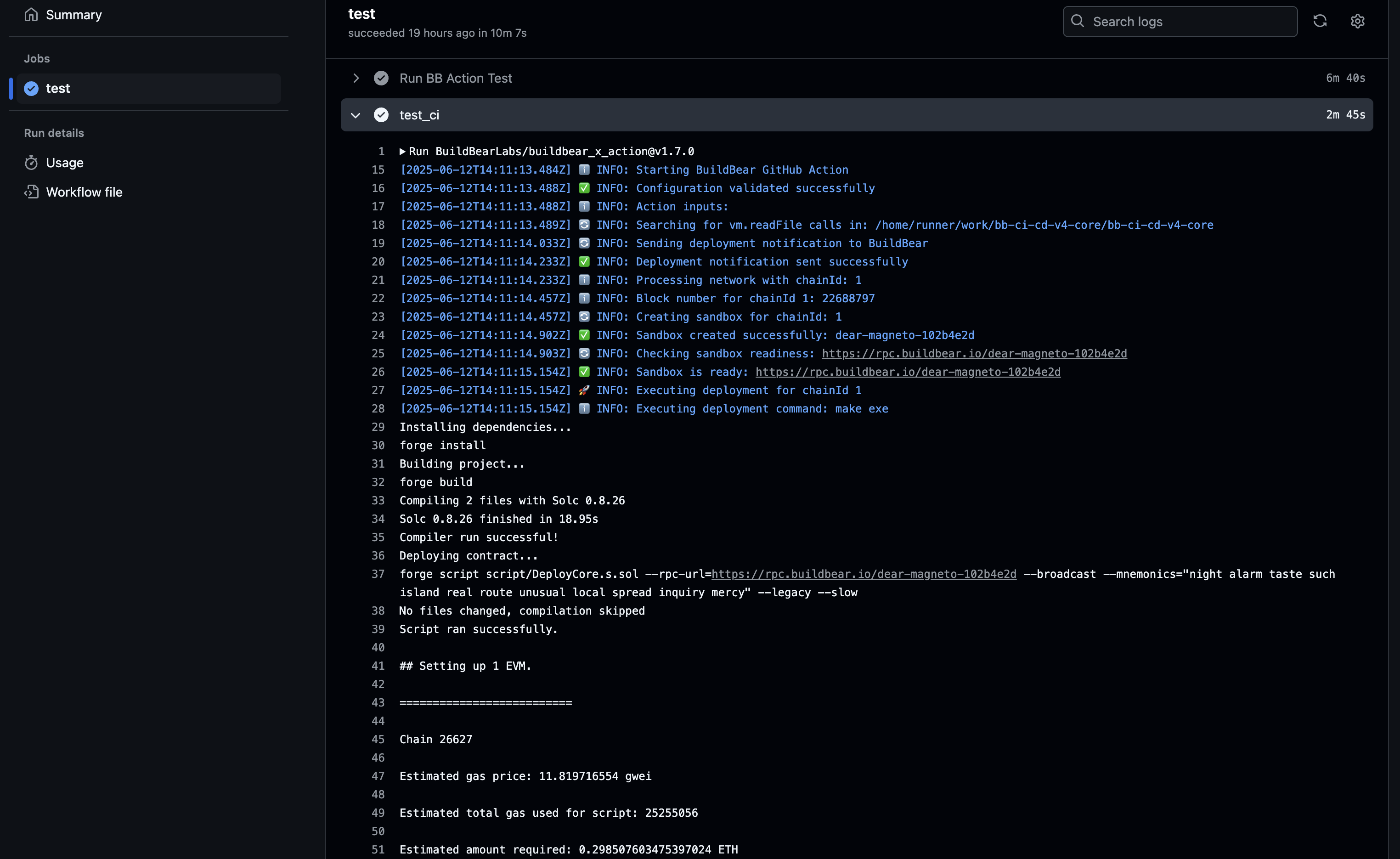Viewport: 1400px width, 859px height.
Task: Click line number 1 in the log
Action: click(x=381, y=151)
